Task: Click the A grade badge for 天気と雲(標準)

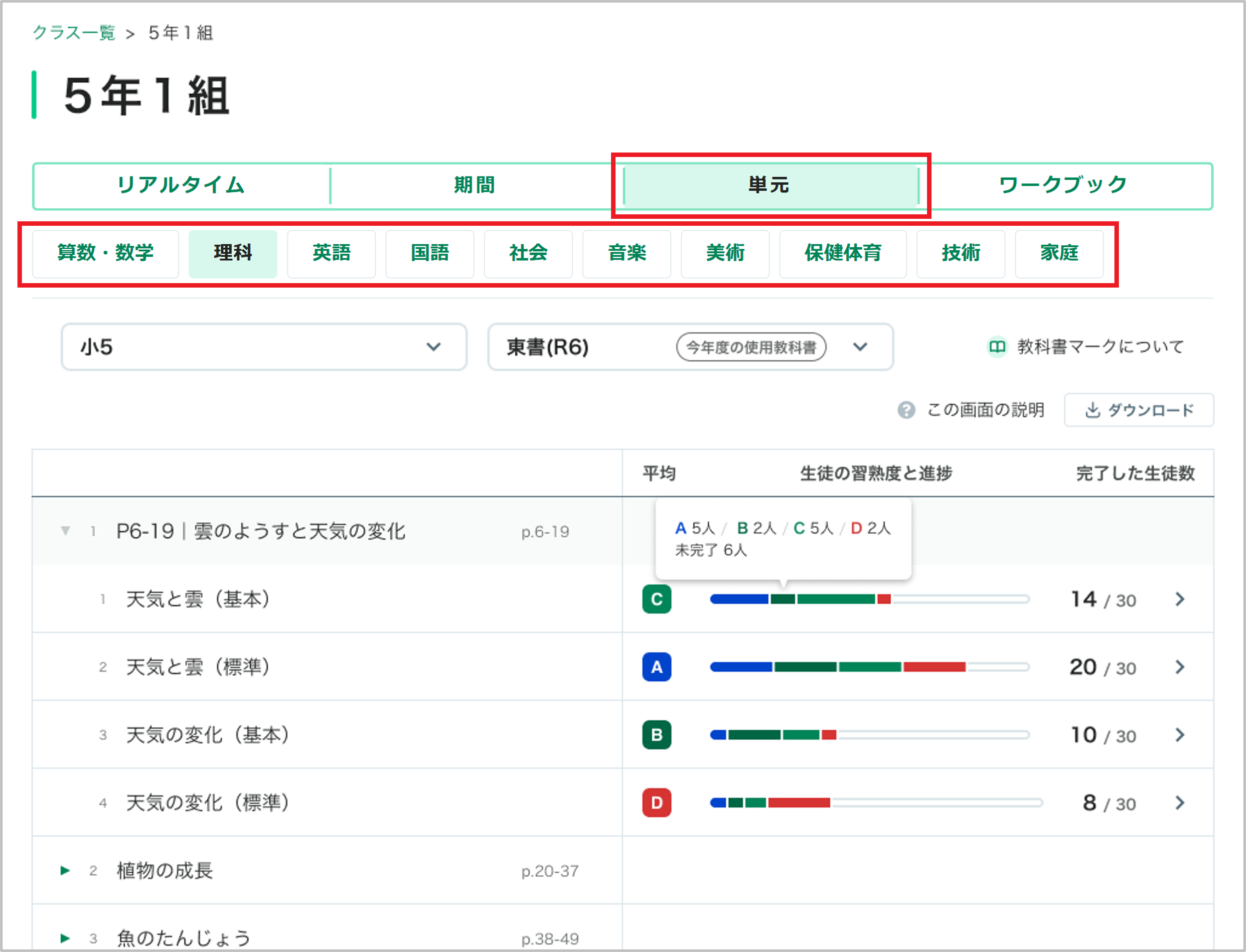Action: 657,667
